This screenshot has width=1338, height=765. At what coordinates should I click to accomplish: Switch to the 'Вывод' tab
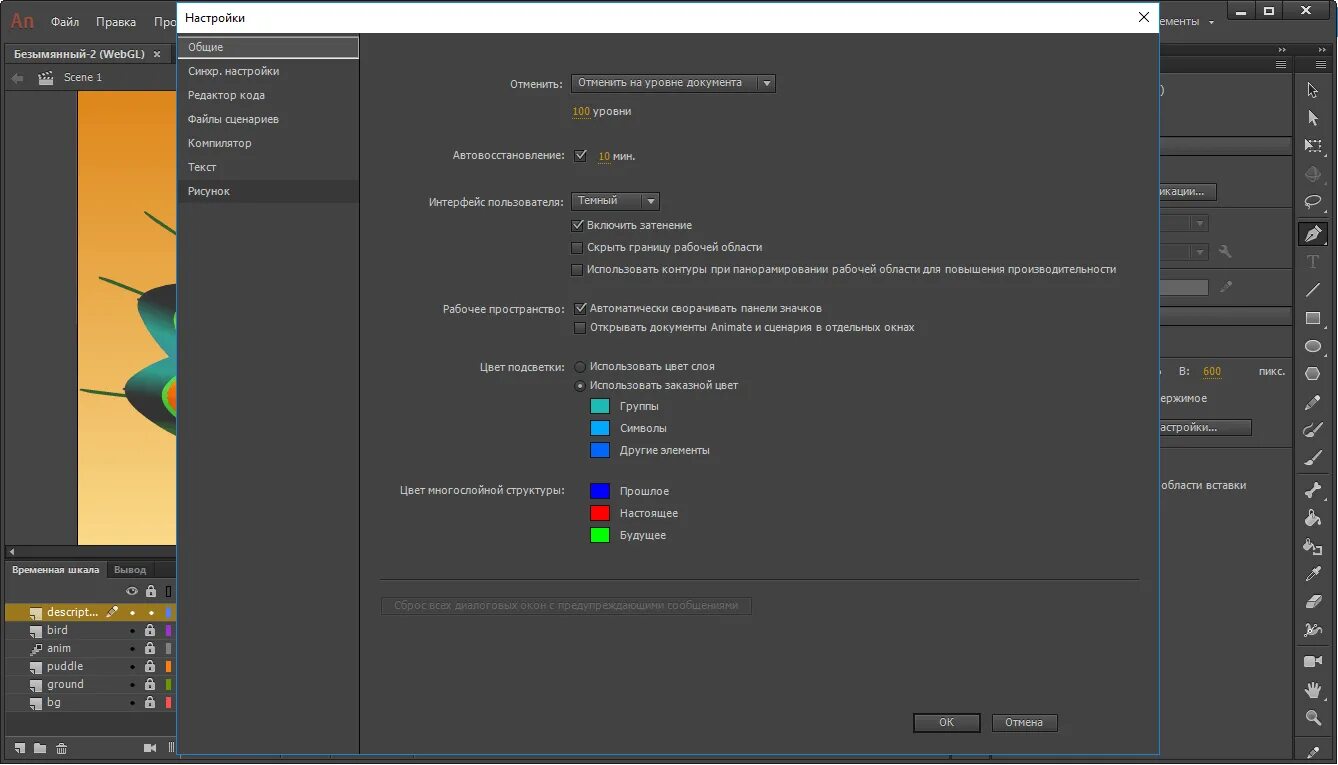tap(128, 569)
